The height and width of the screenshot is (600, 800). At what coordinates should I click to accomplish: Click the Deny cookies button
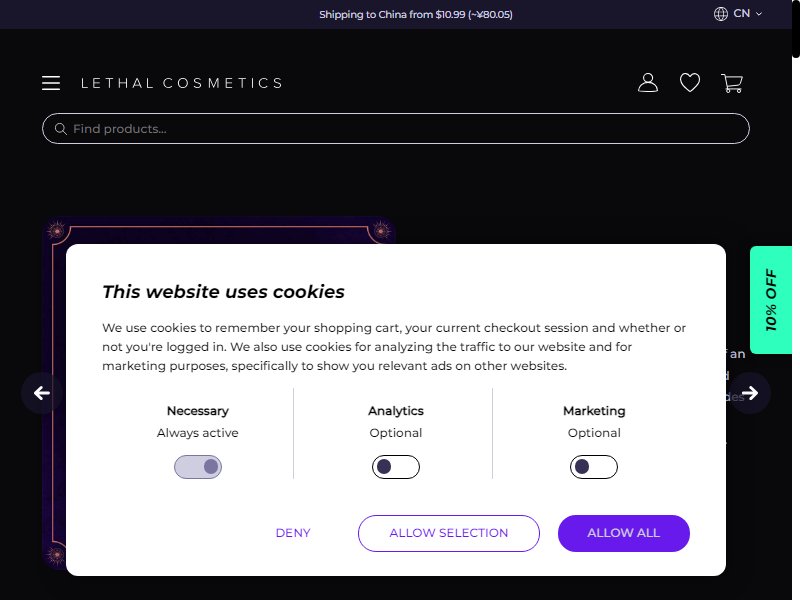(293, 533)
